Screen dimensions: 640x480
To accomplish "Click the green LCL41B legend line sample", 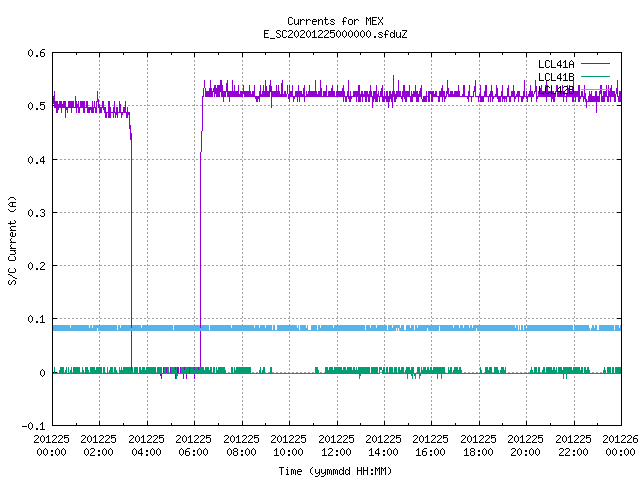I will [x=595, y=76].
